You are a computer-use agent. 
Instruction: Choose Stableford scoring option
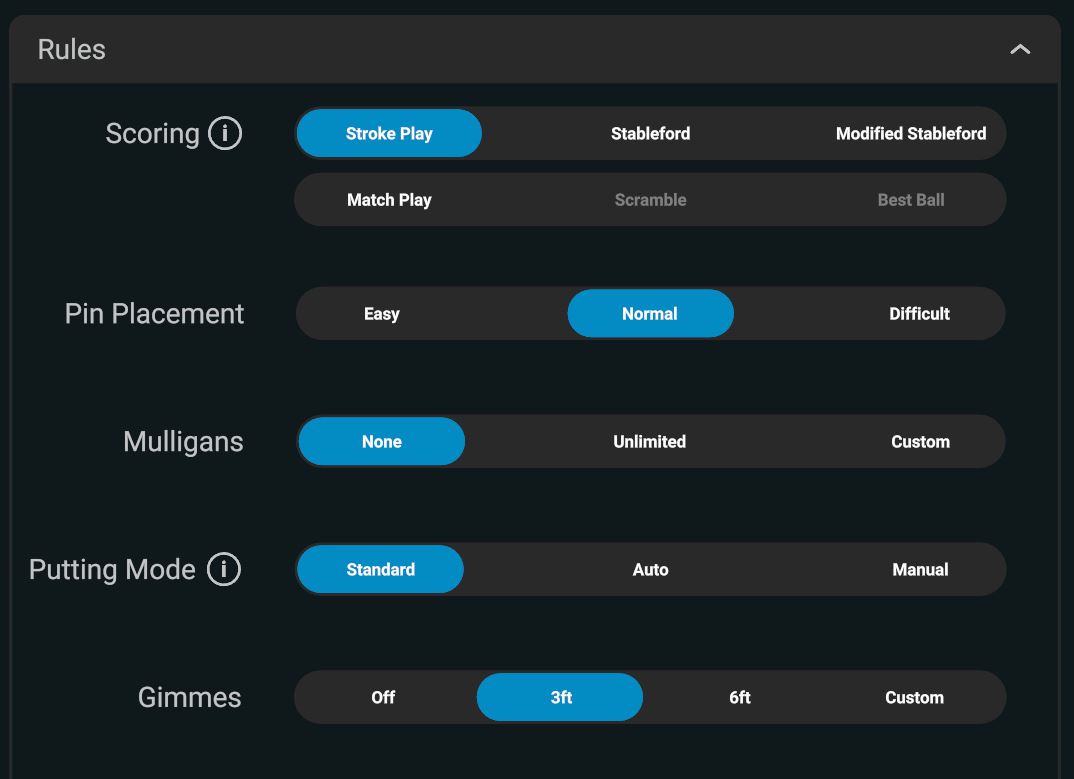650,134
